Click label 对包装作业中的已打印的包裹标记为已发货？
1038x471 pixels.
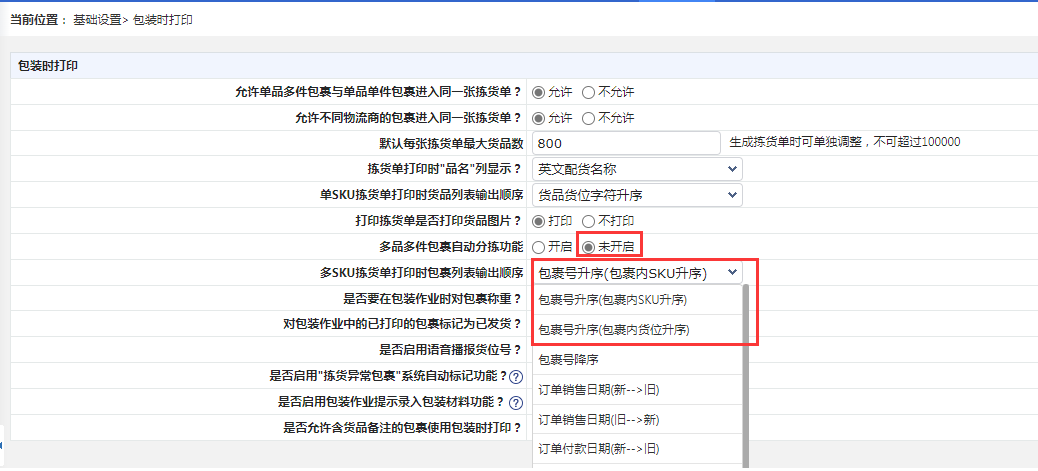point(402,324)
